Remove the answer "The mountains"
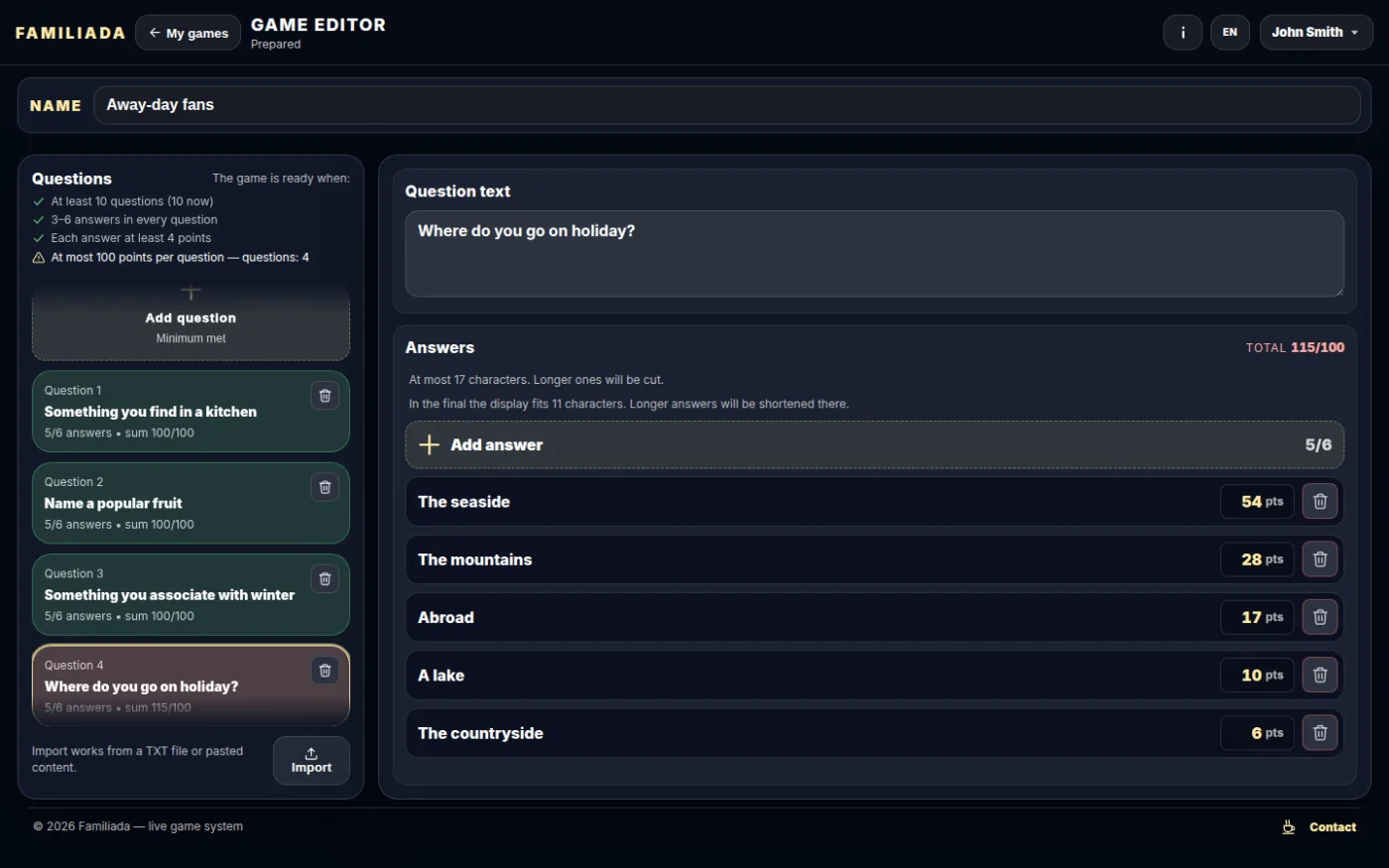 pyautogui.click(x=1320, y=559)
